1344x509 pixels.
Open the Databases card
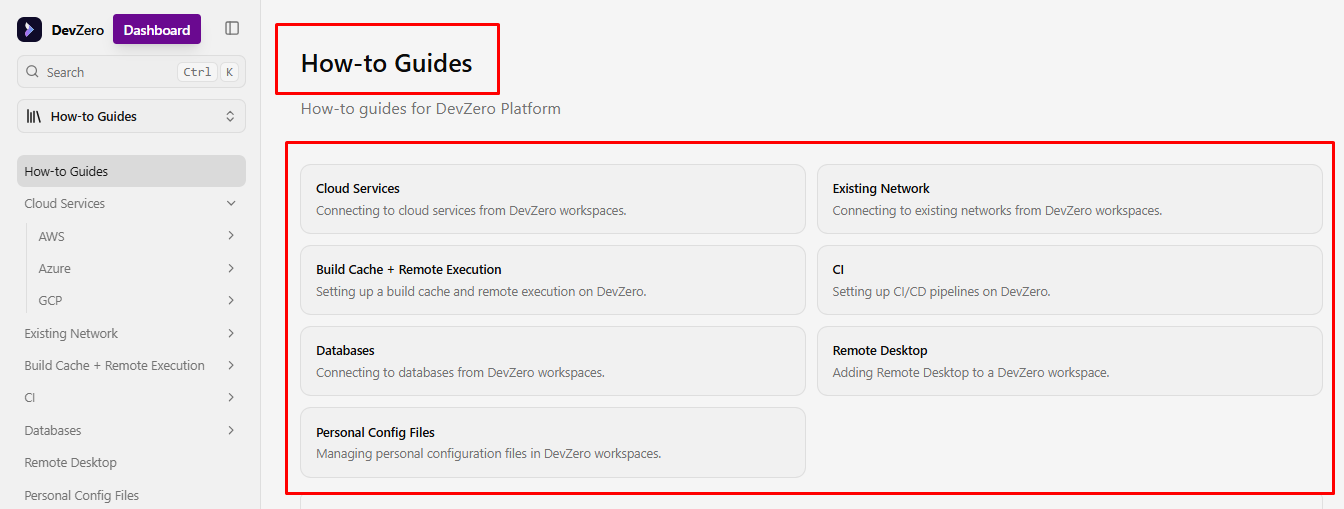553,361
